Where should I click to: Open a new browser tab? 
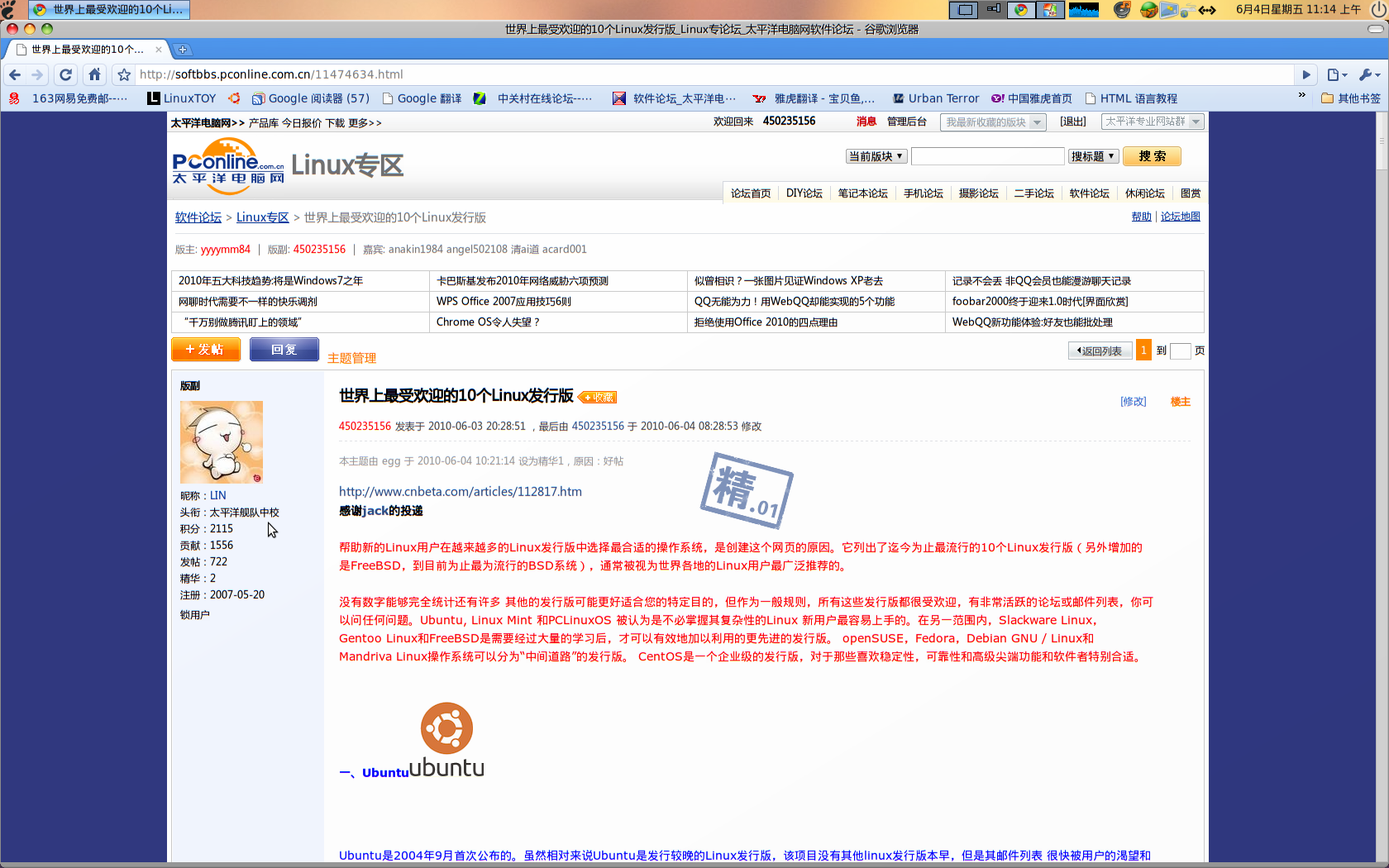[x=183, y=50]
